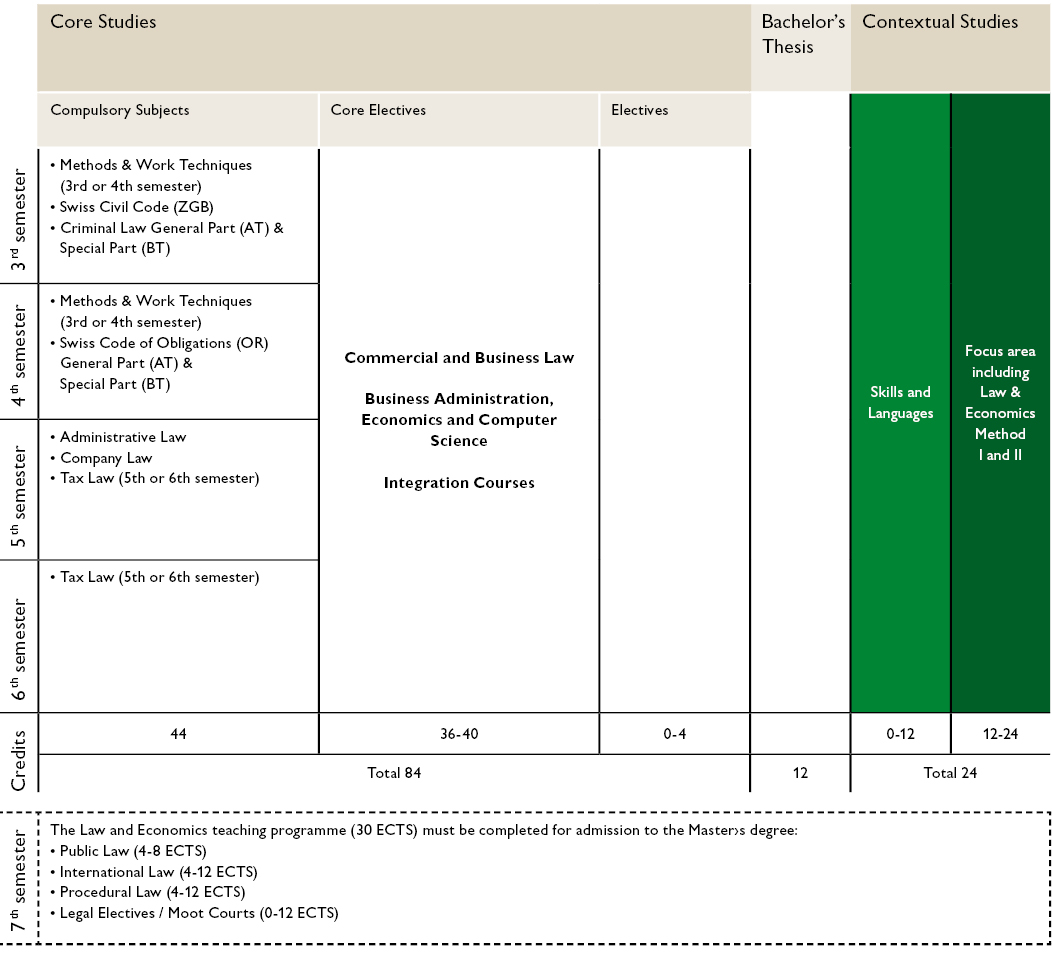
Task: Select Criminal Law General Part entry
Action: click(x=171, y=228)
